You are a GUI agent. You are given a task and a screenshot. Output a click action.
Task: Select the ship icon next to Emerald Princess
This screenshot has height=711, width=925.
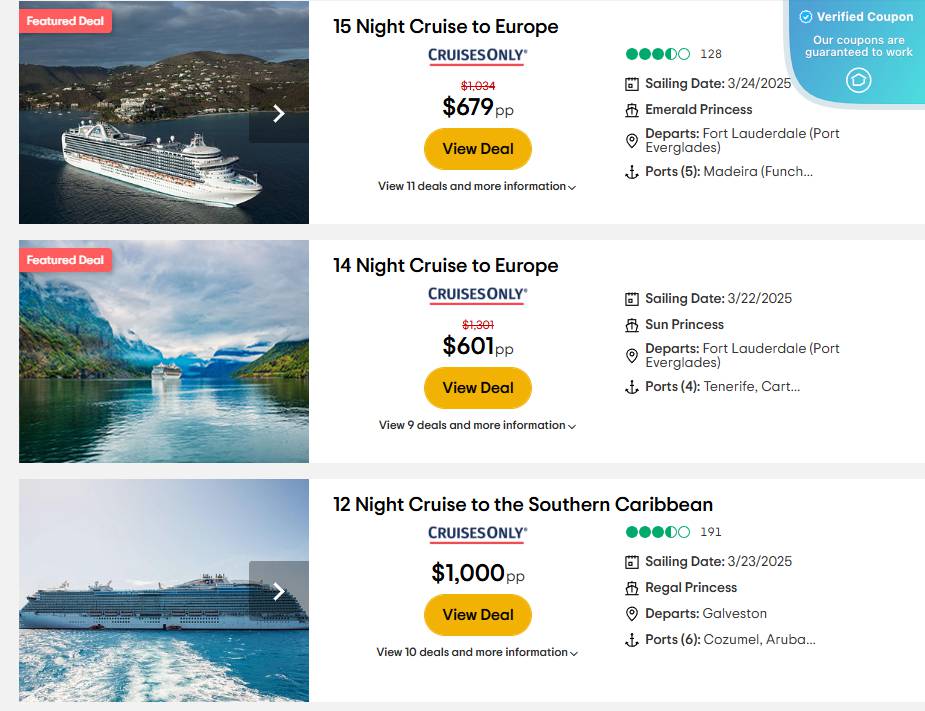tap(631, 109)
